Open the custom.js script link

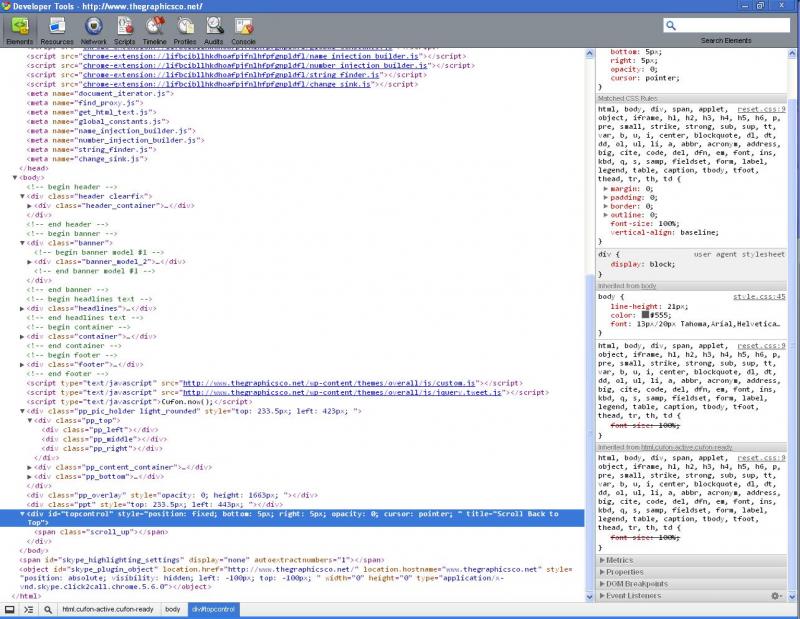[329, 383]
